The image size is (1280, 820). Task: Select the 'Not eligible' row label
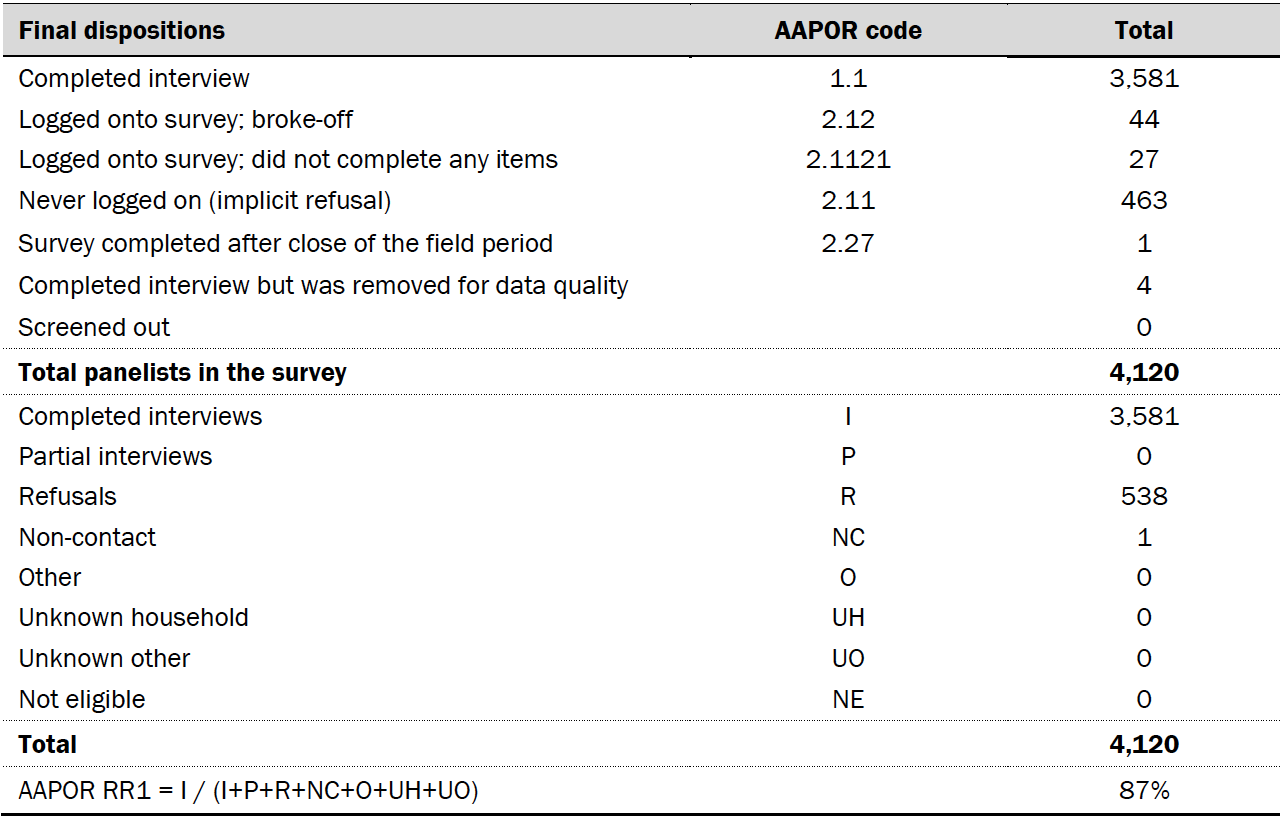pos(82,699)
